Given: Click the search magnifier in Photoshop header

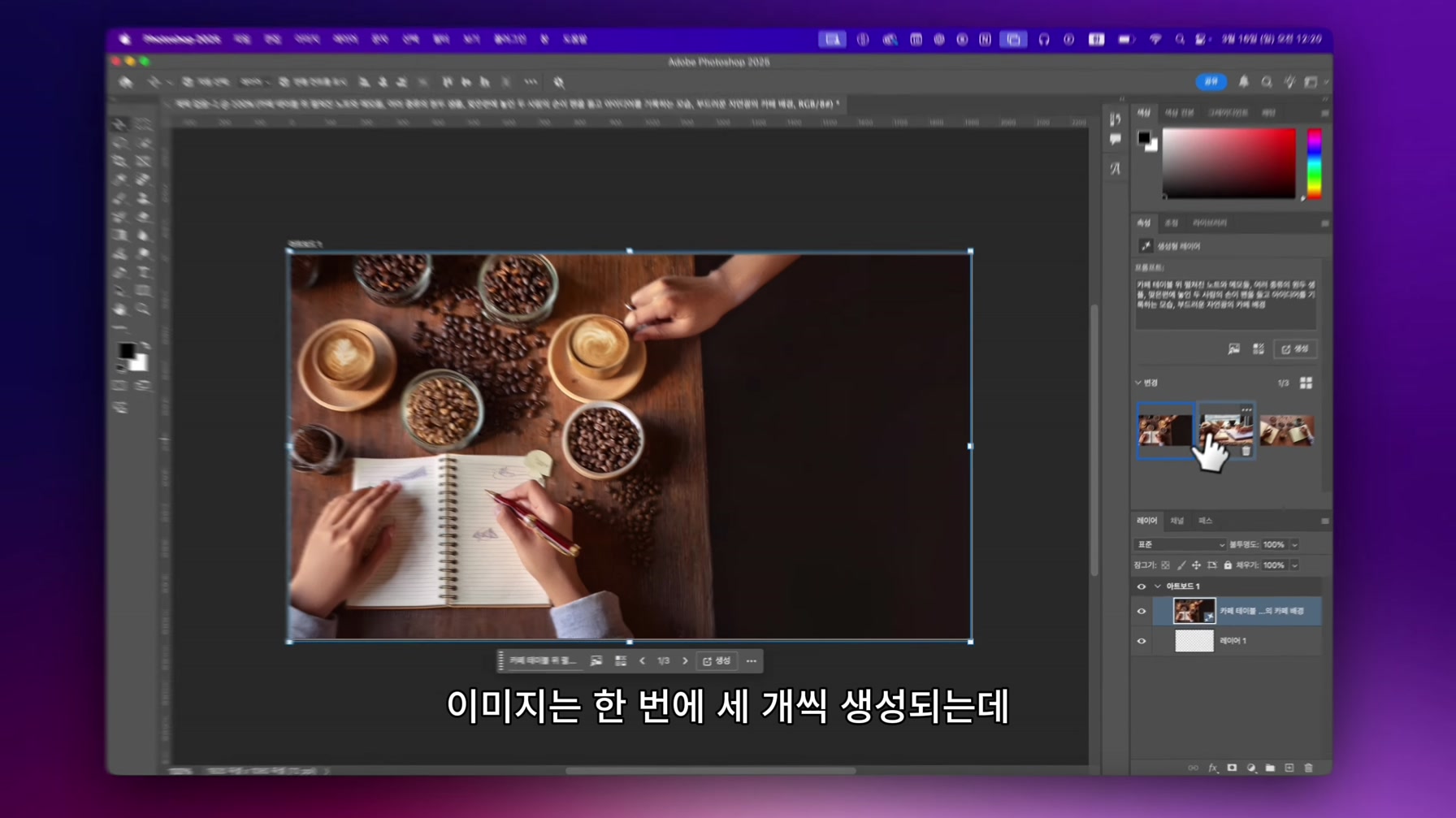Looking at the screenshot, I should click(1267, 82).
